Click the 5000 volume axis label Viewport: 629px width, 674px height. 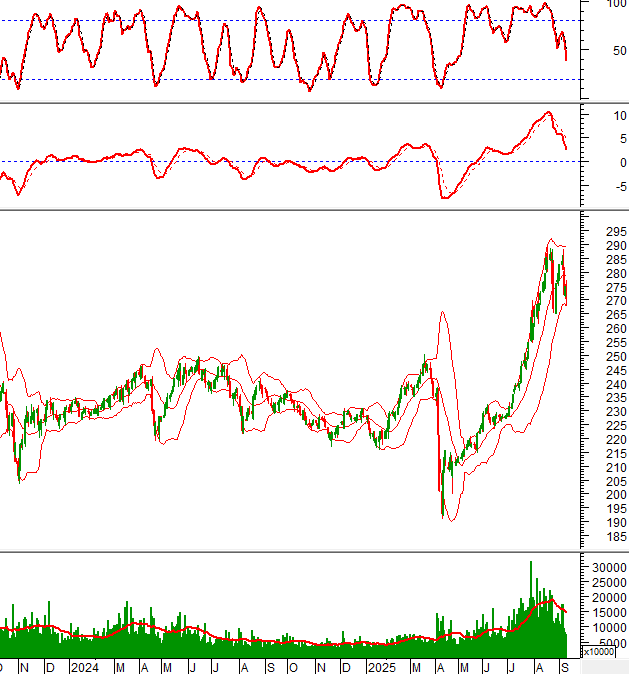pyautogui.click(x=605, y=643)
